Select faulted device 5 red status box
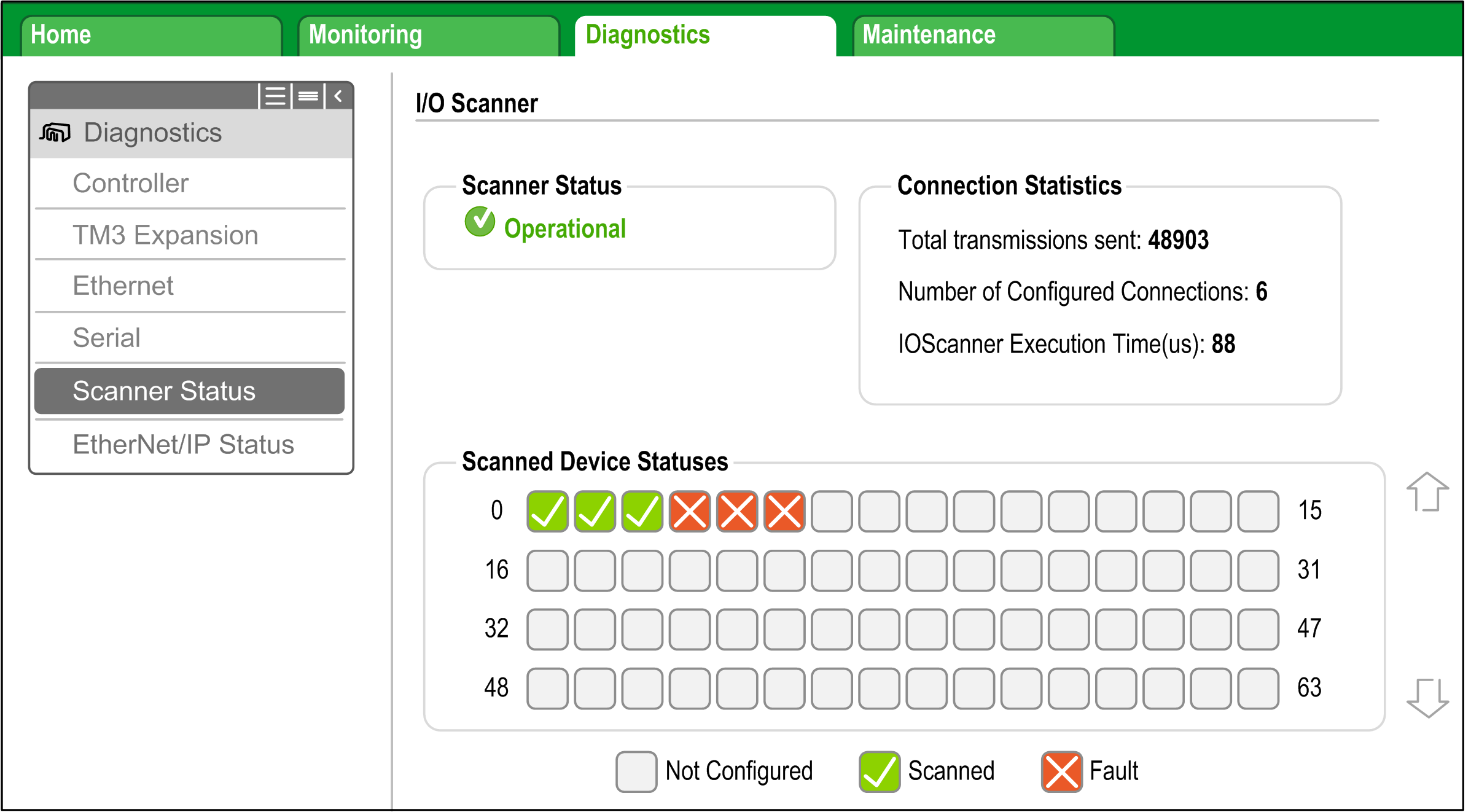 (784, 511)
